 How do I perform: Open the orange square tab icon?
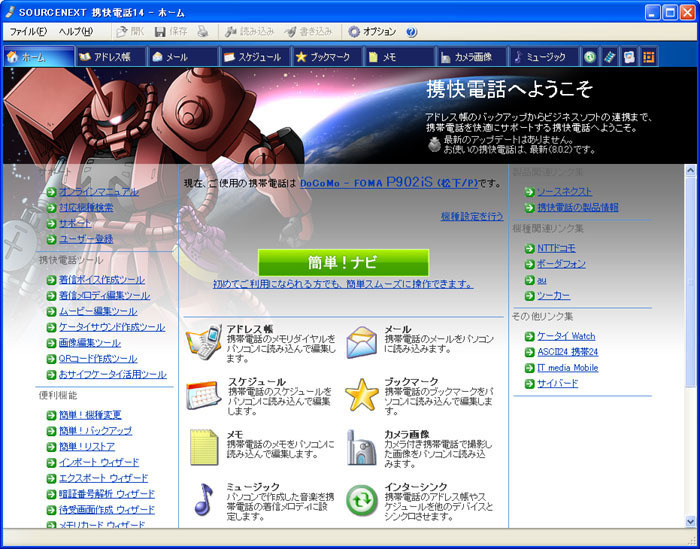[649, 57]
